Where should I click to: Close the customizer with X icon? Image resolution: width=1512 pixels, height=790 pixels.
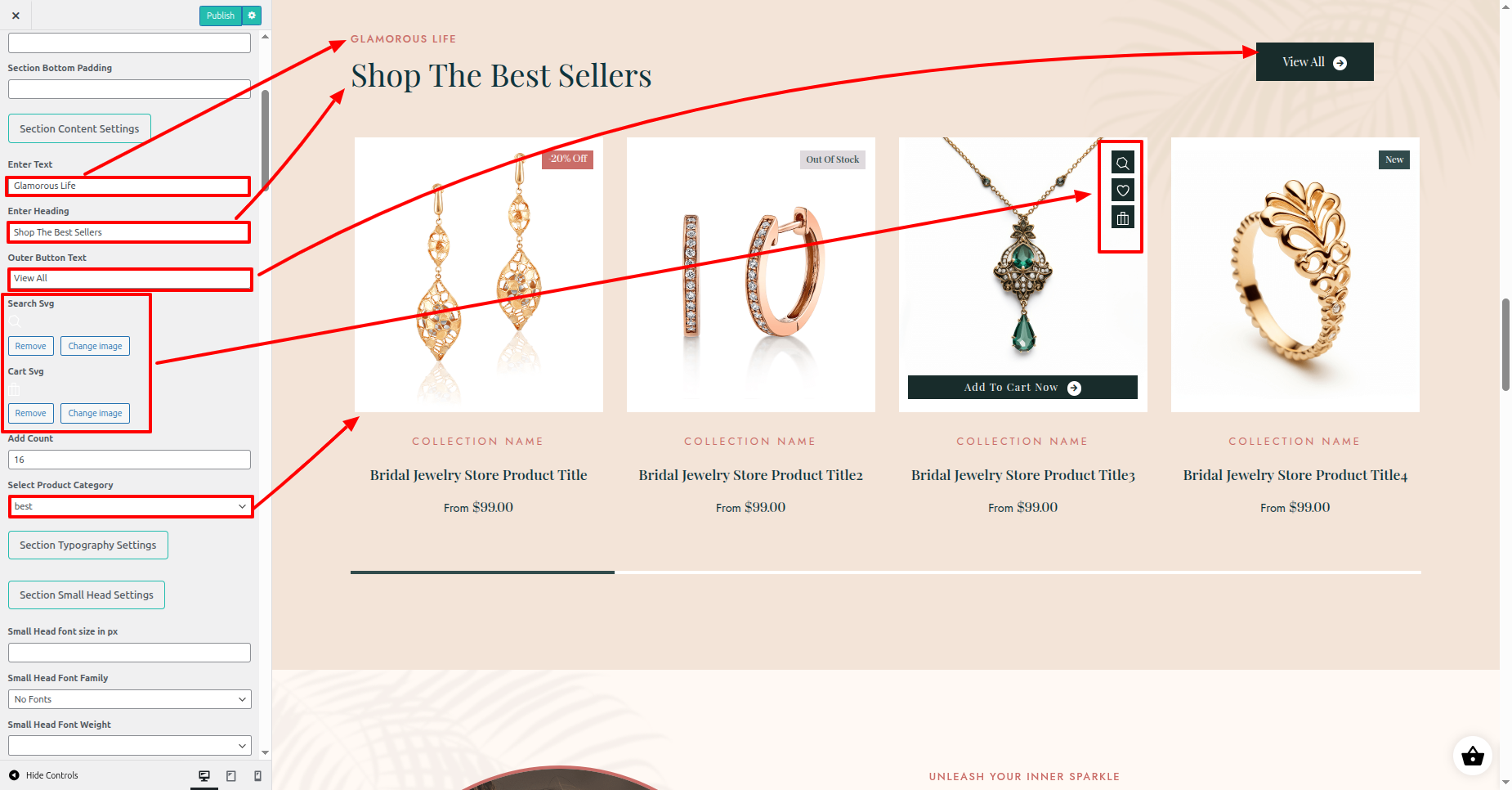[16, 16]
